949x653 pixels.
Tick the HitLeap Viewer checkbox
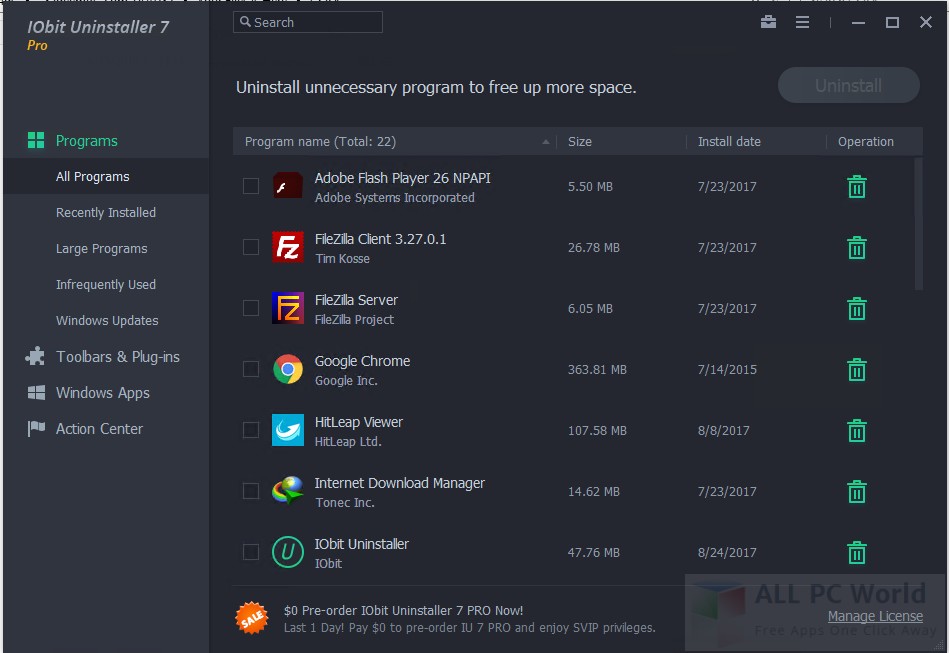251,430
